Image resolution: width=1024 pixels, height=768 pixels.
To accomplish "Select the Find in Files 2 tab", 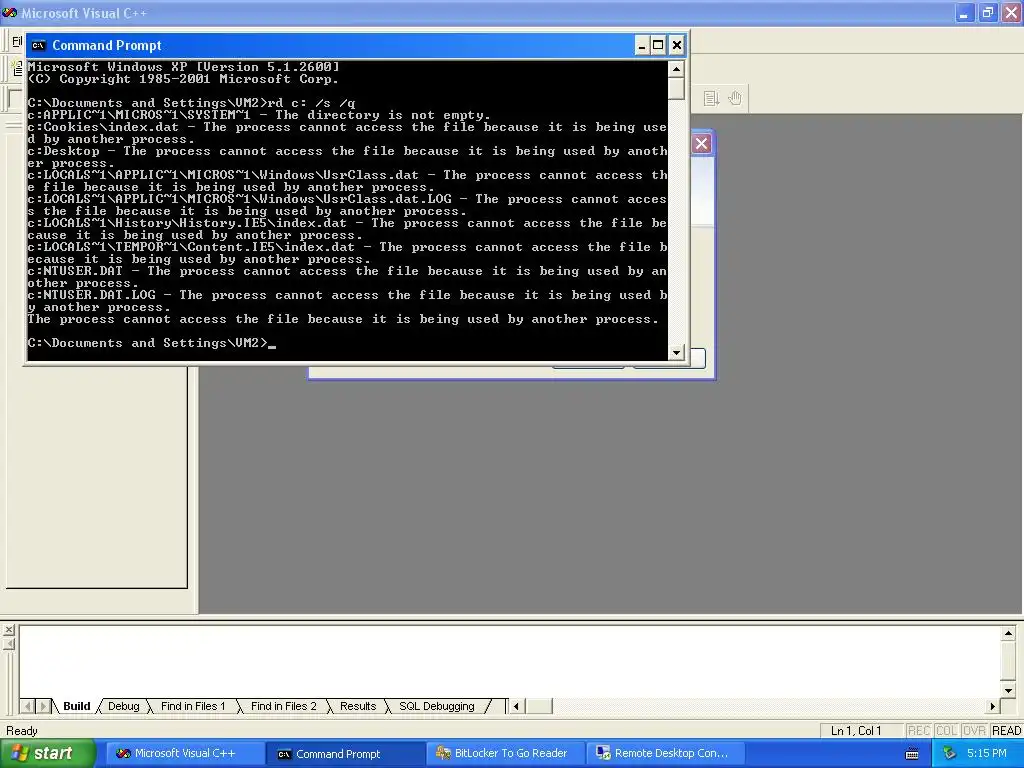I will click(x=283, y=706).
